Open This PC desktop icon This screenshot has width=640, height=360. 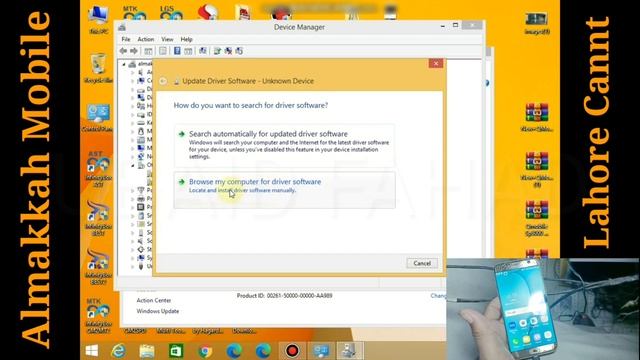point(98,19)
